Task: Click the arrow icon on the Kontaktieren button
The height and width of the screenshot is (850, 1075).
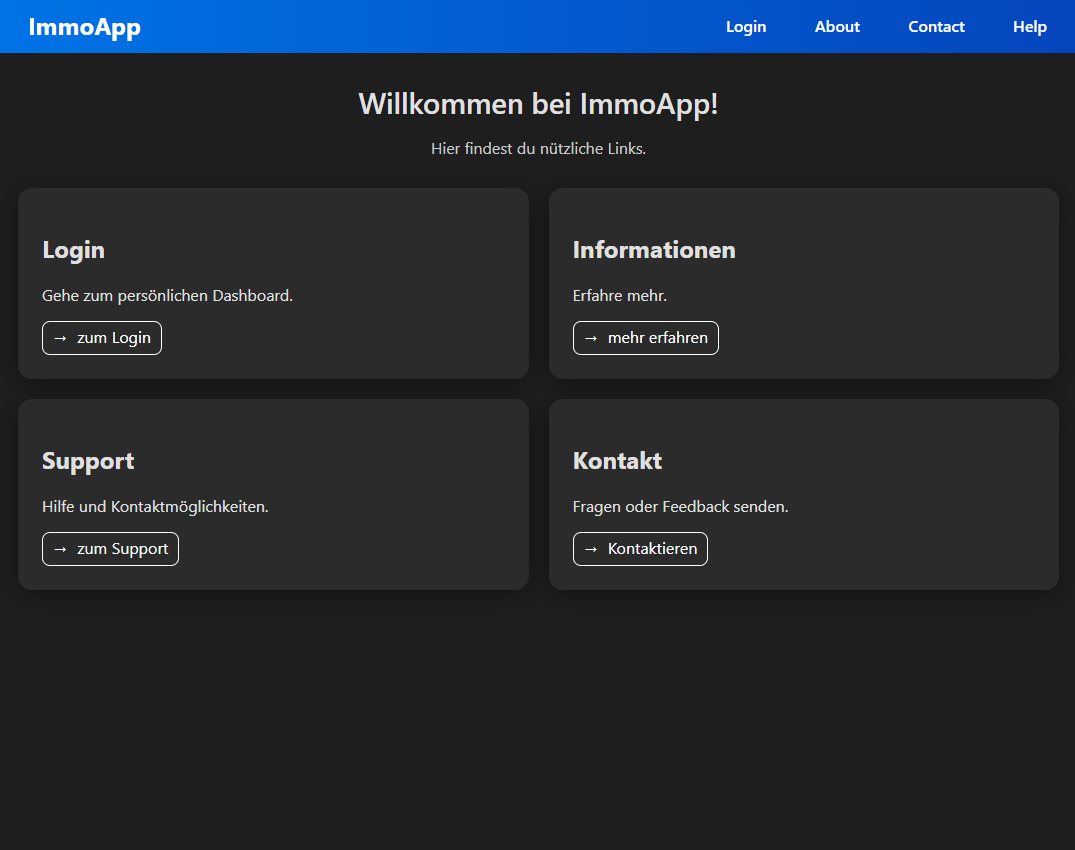Action: (590, 549)
